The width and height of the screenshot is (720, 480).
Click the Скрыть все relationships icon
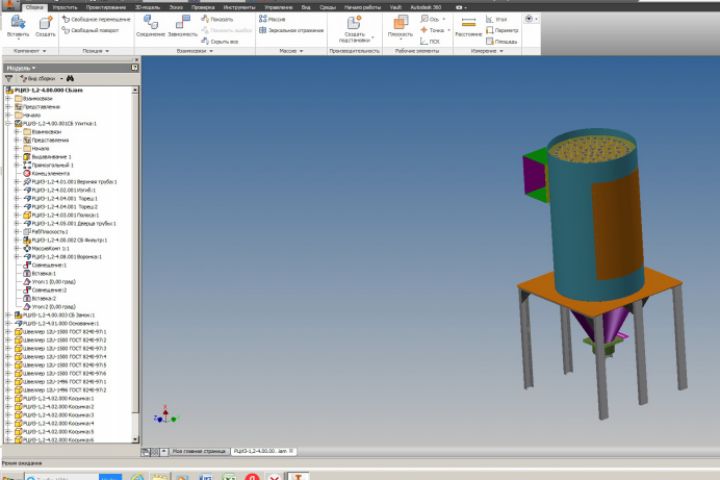point(205,41)
